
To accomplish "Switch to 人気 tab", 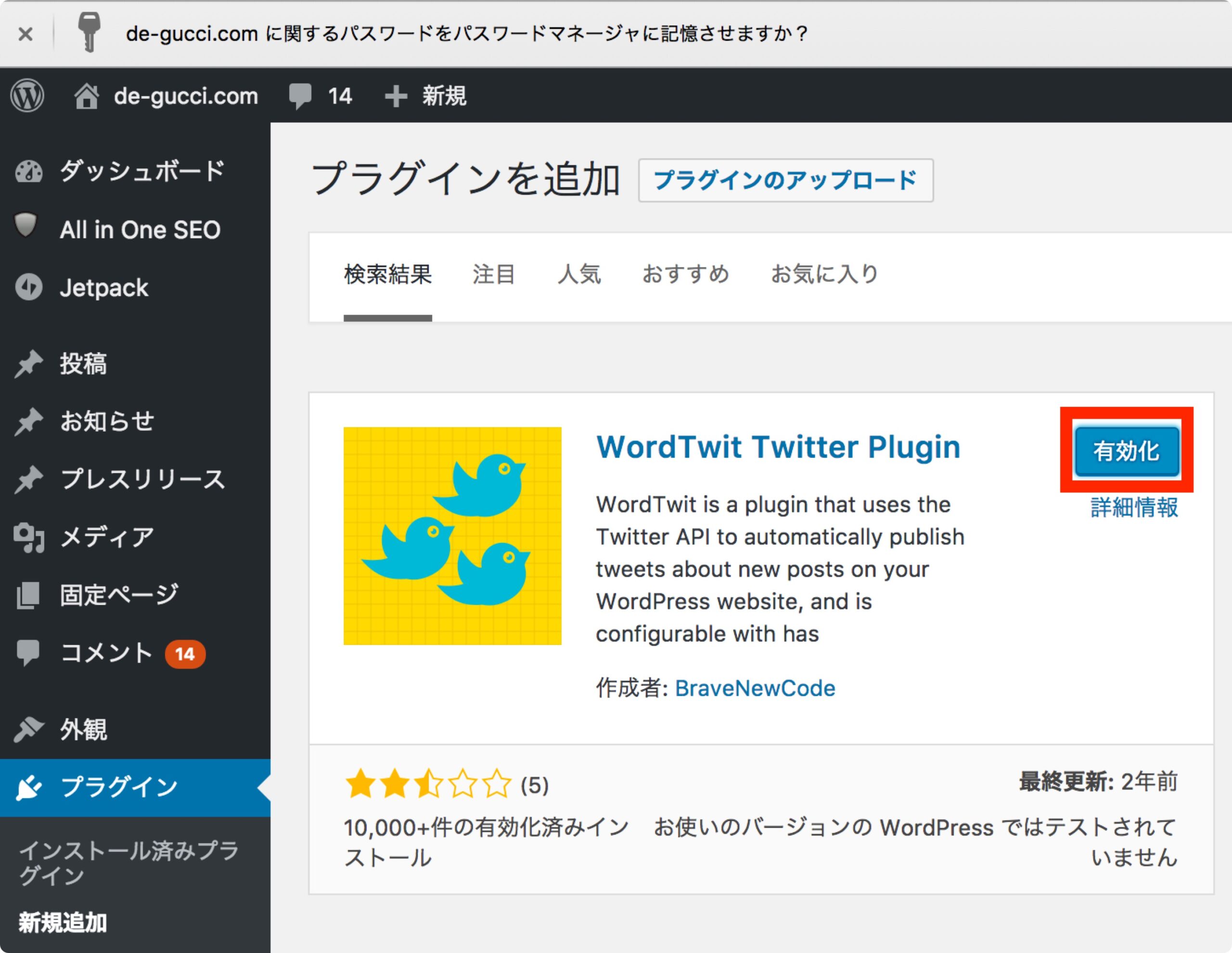I will 579,274.
